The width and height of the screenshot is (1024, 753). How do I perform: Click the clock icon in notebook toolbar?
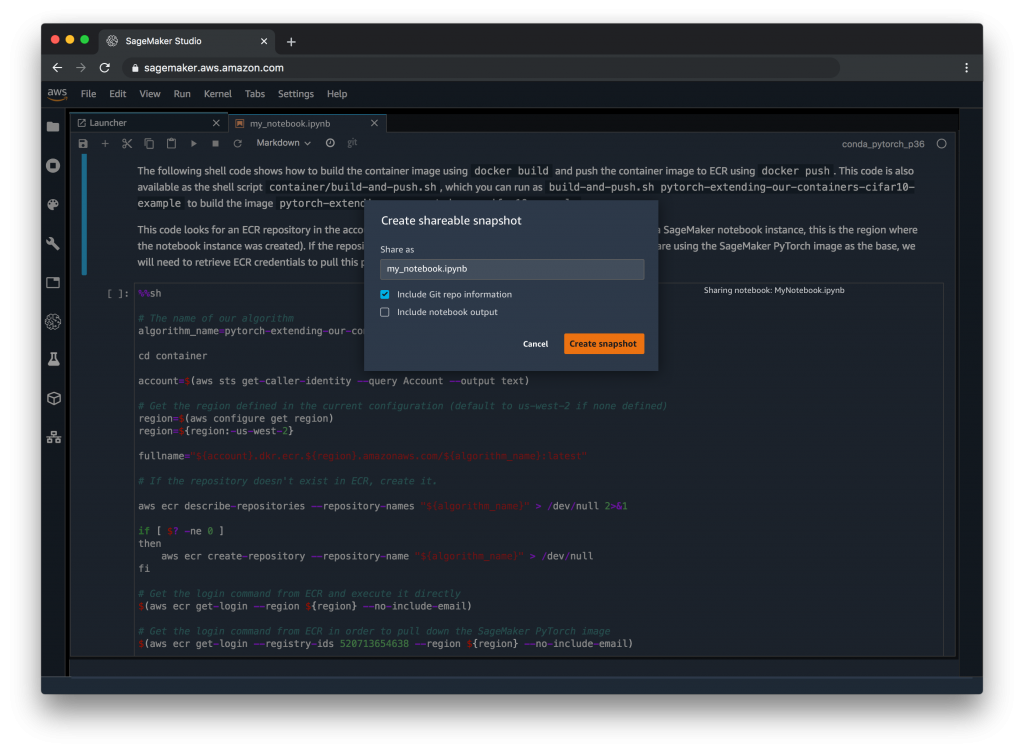pos(330,143)
